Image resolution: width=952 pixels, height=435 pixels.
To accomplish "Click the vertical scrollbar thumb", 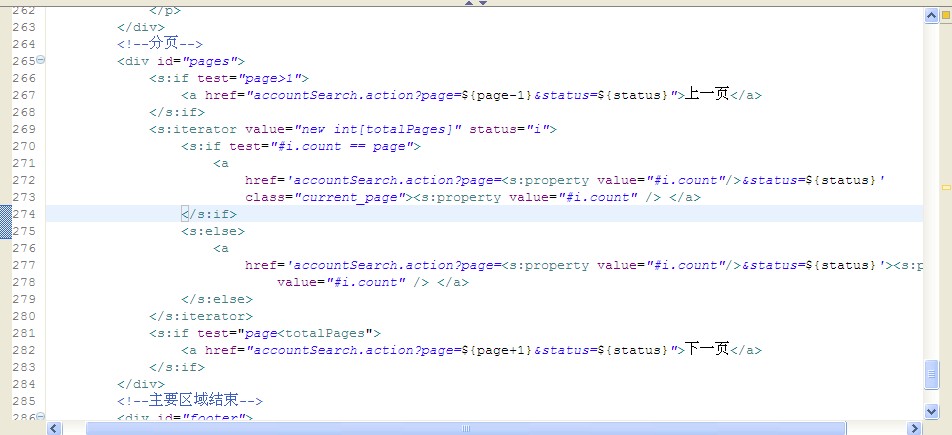I will [932, 374].
